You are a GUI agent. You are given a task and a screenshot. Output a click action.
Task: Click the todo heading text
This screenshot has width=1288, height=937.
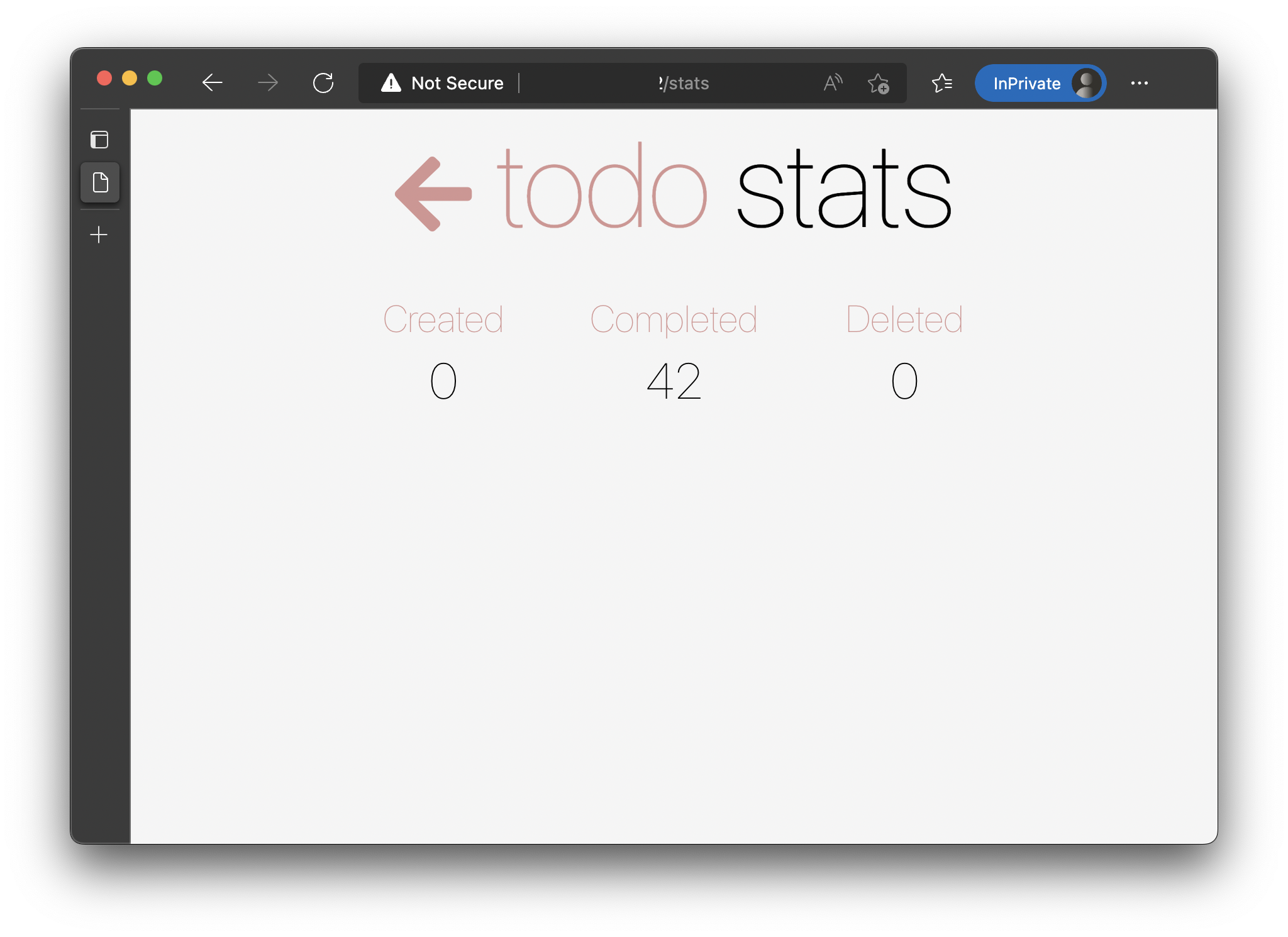click(x=602, y=187)
